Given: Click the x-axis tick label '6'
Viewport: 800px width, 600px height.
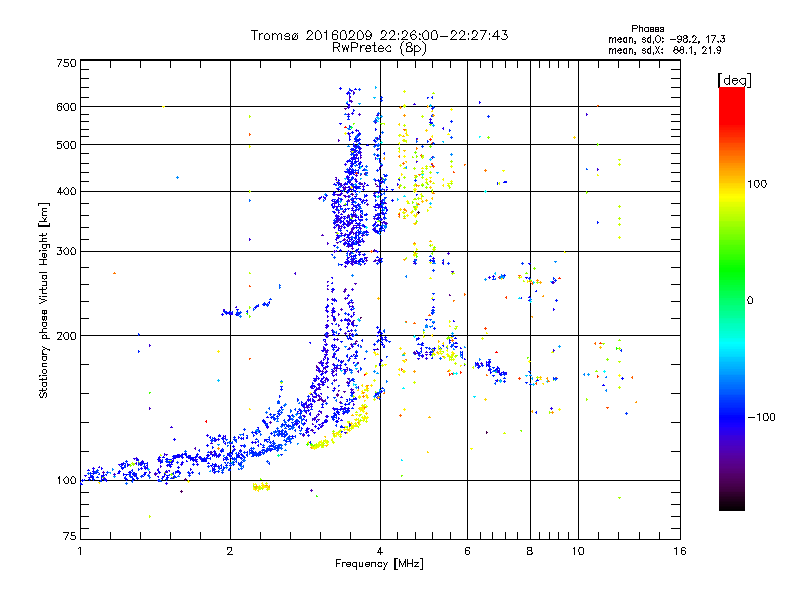Looking at the screenshot, I should pos(467,551).
